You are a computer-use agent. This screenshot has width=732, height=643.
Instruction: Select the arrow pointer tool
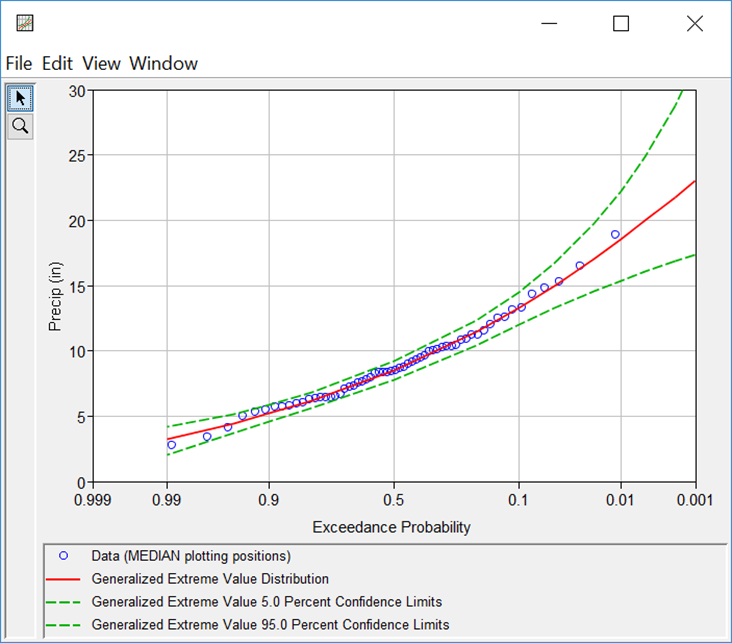coord(20,98)
